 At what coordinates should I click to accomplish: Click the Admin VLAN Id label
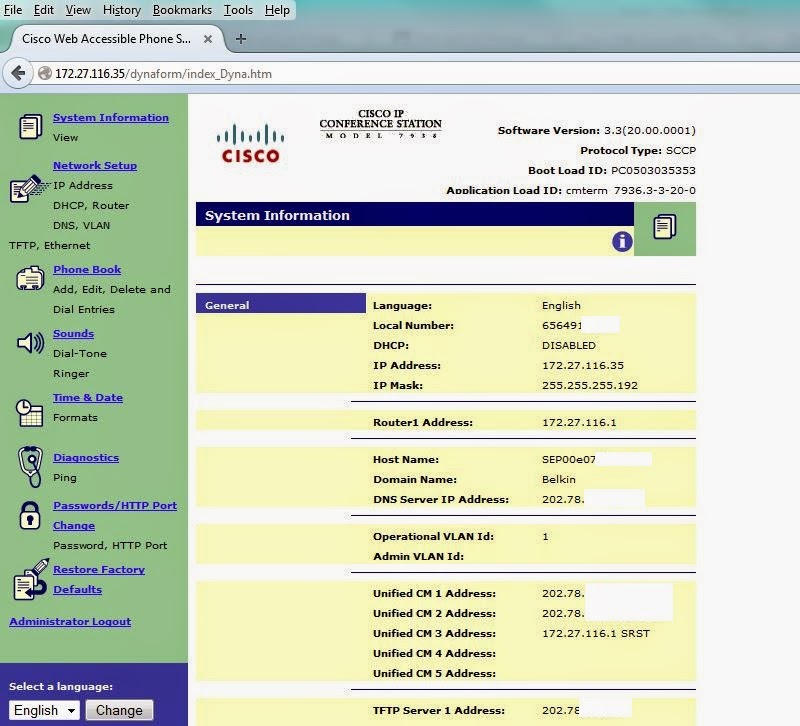tap(418, 556)
